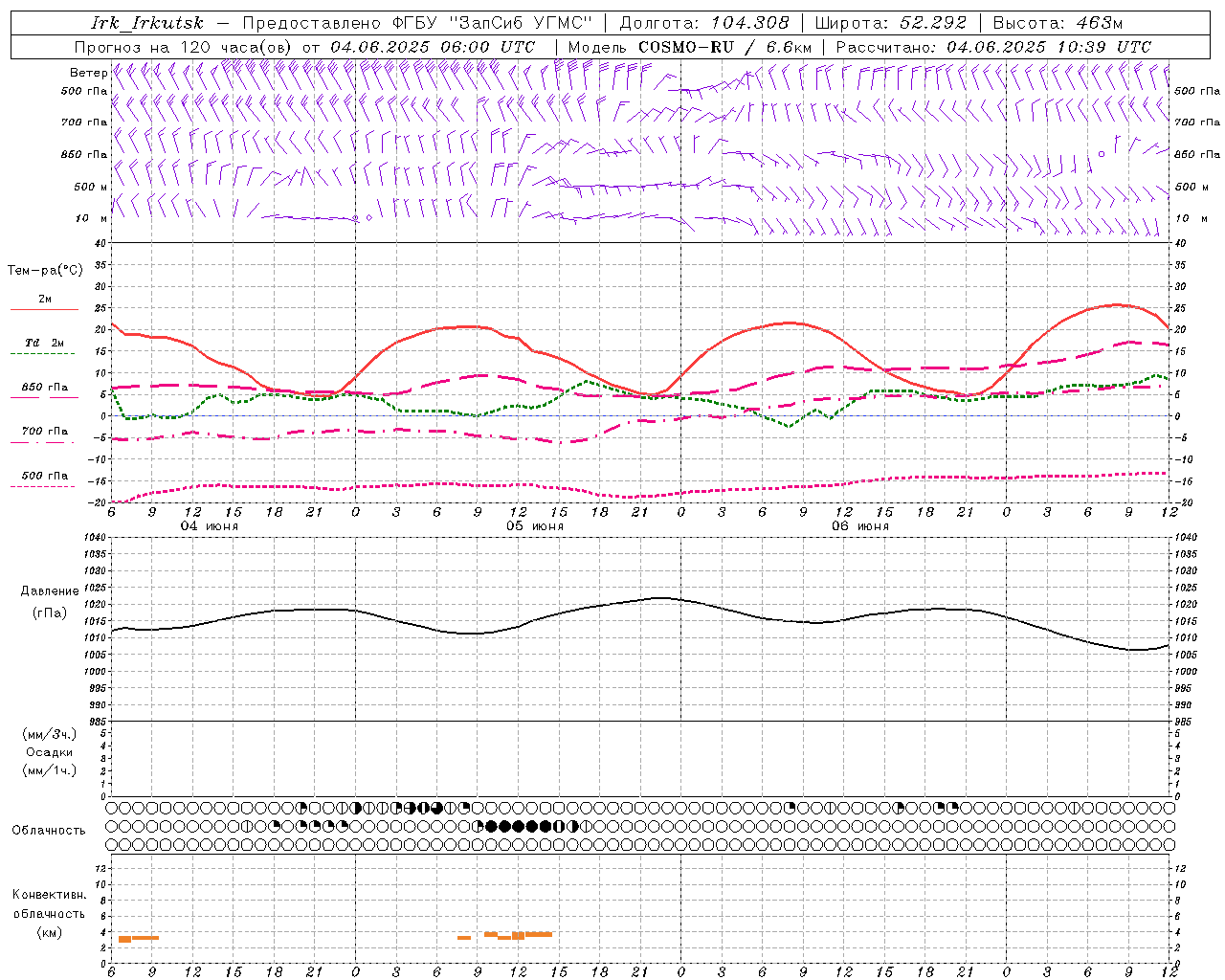Click the small orange convective bar at 05 June 8h
Image resolution: width=1225 pixels, height=980 pixels.
(464, 938)
